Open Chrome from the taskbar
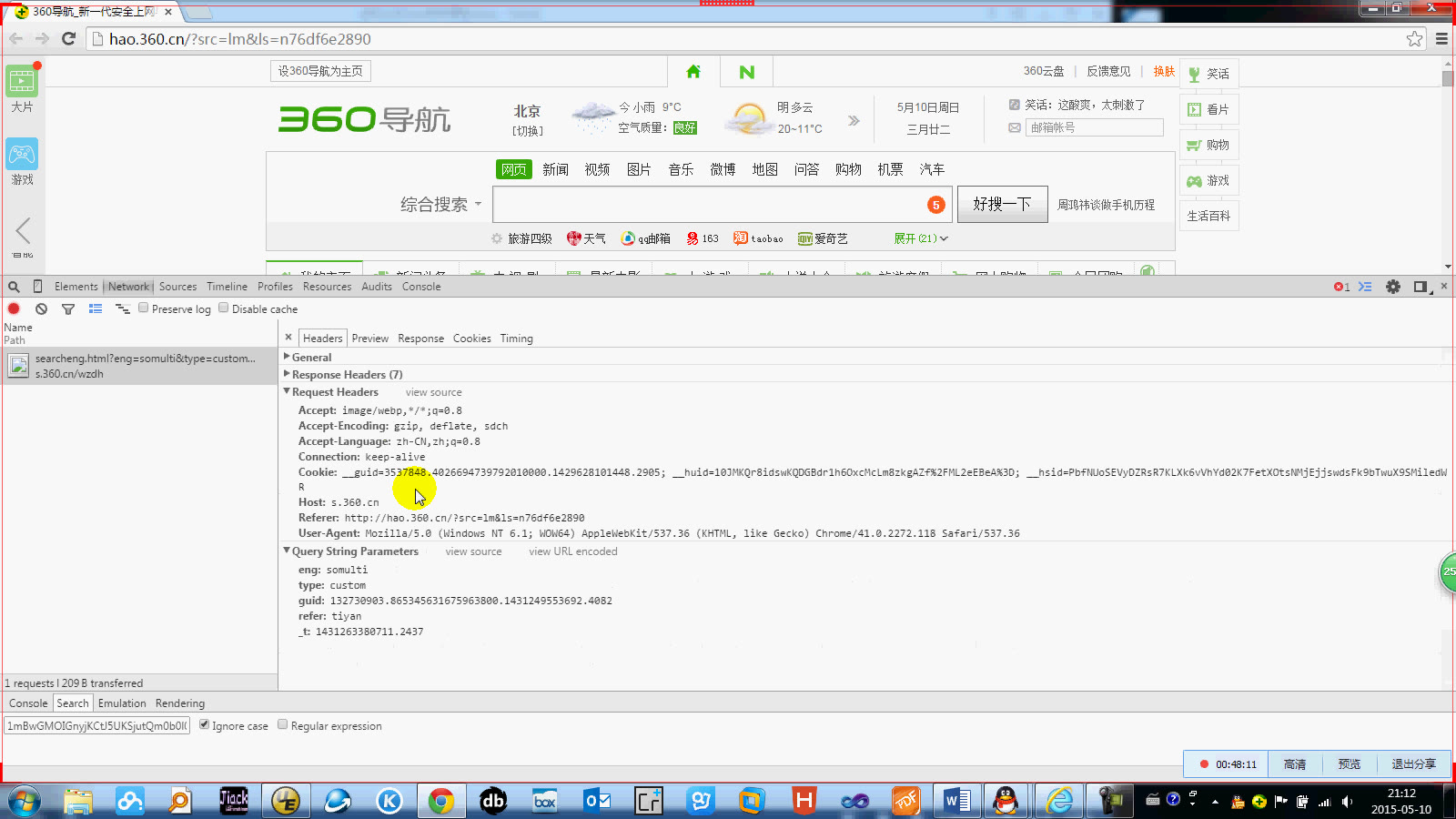Image resolution: width=1456 pixels, height=819 pixels. (441, 801)
